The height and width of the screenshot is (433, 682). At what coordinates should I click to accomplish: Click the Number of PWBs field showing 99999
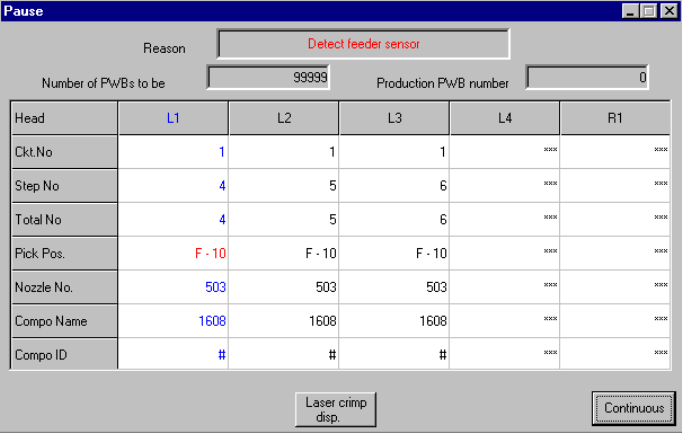click(268, 77)
